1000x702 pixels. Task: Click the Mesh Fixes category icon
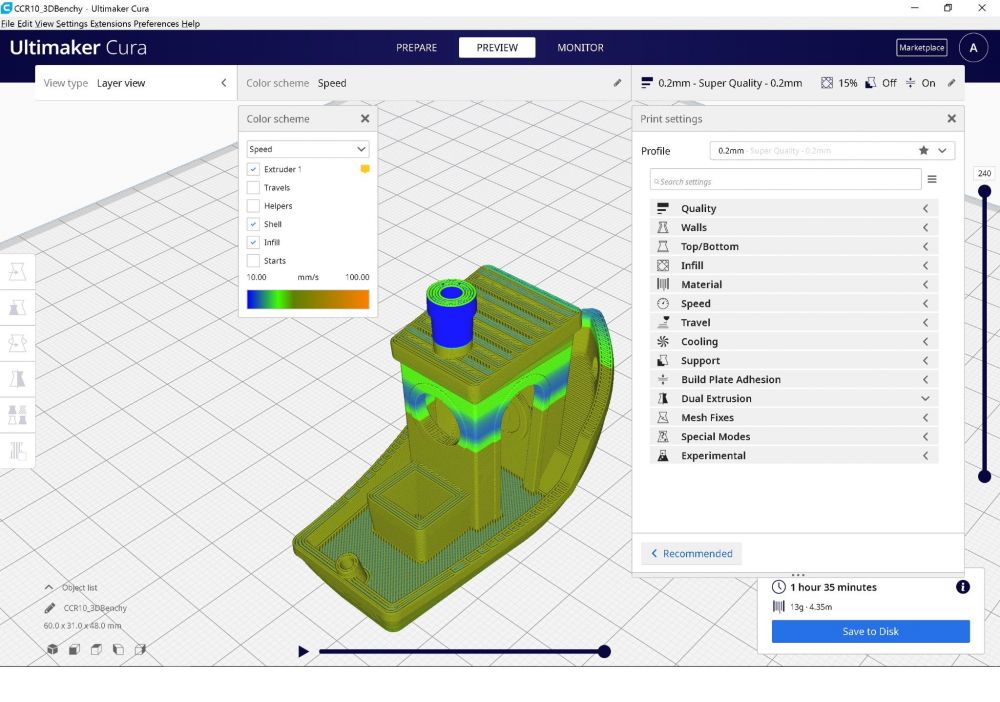click(663, 418)
